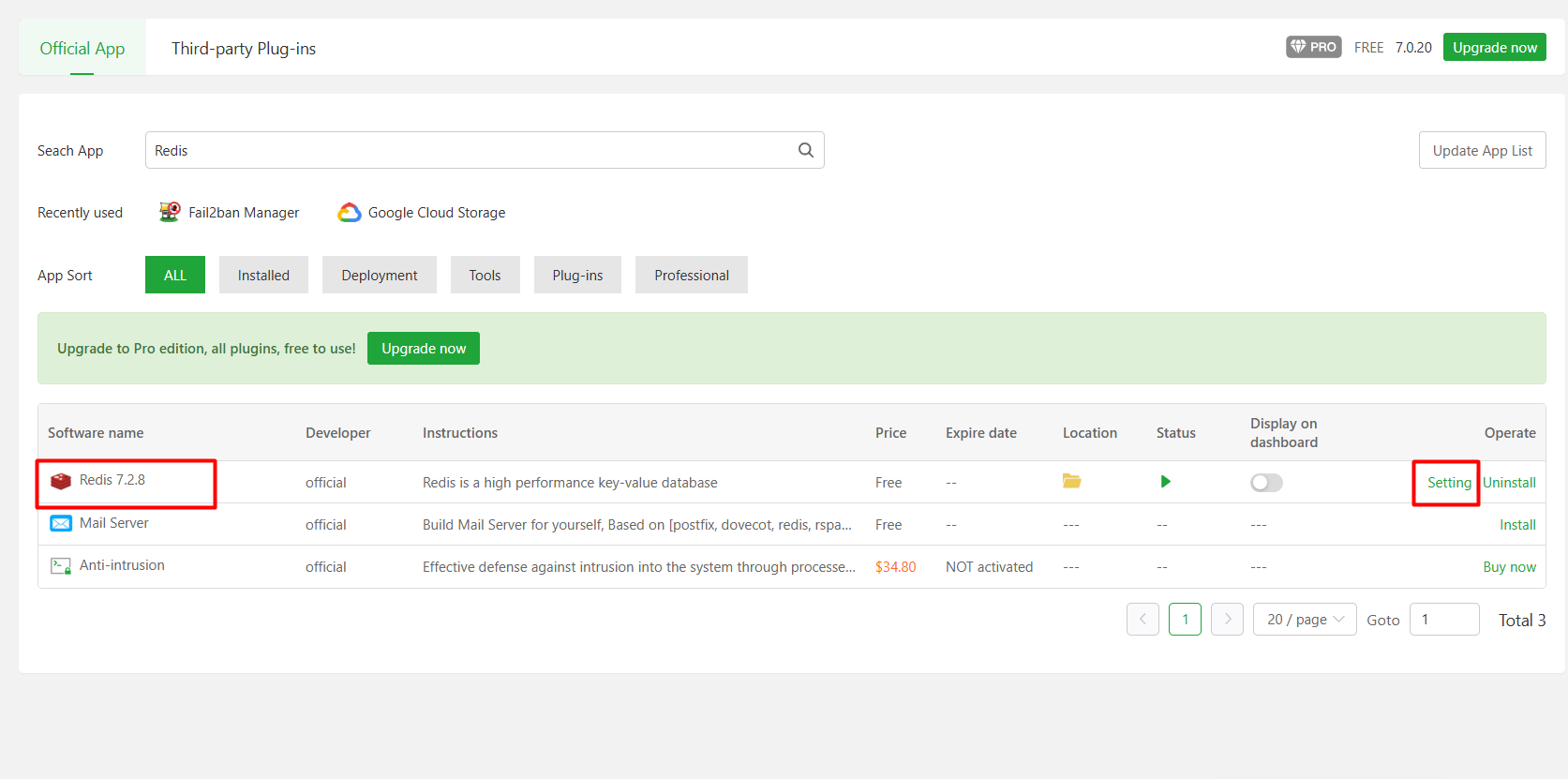Screen dimensions: 1568x779
Task: Filter apps by Professional
Action: (692, 275)
